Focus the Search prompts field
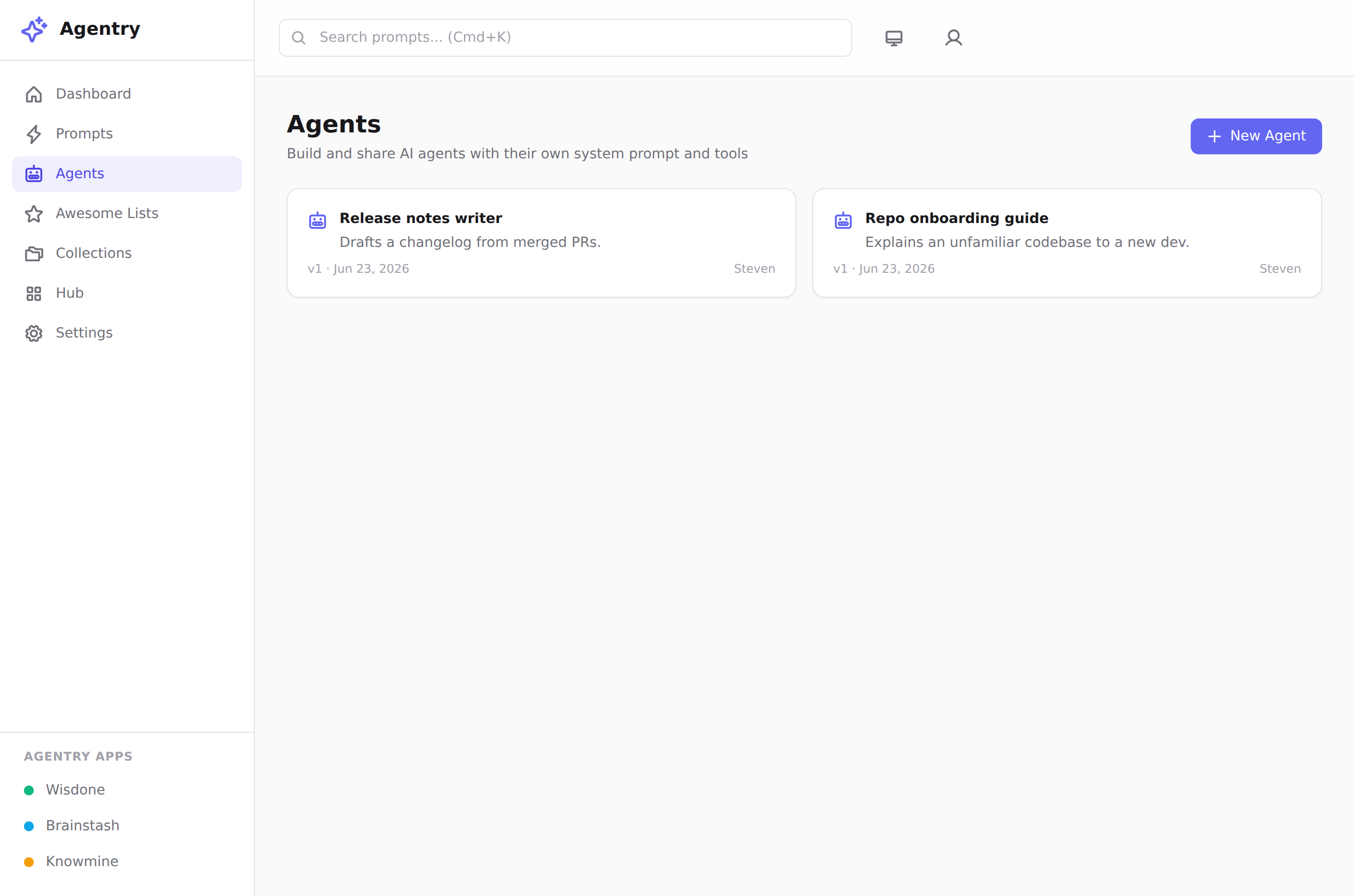The width and height of the screenshot is (1354, 896). point(565,38)
